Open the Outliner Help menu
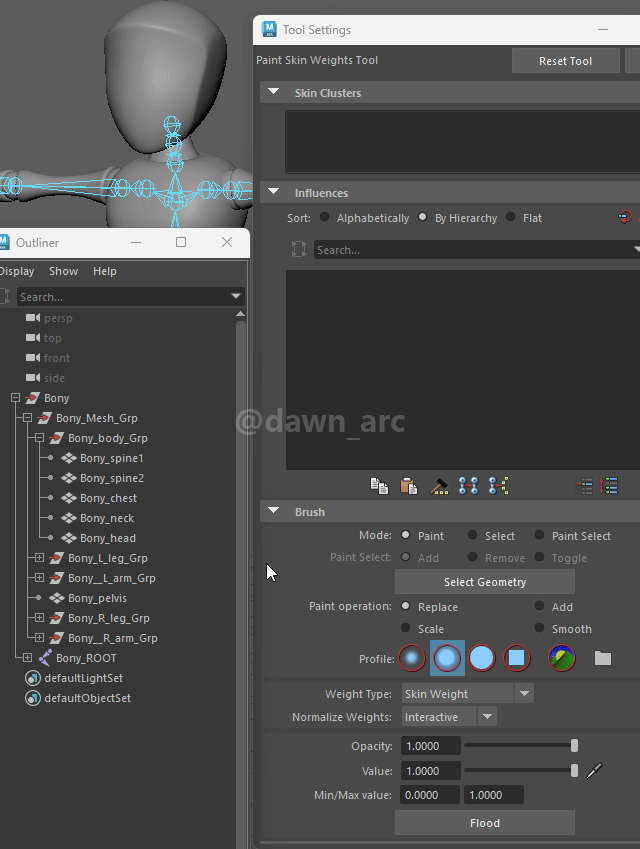Screen dimensions: 640x849 coord(104,271)
